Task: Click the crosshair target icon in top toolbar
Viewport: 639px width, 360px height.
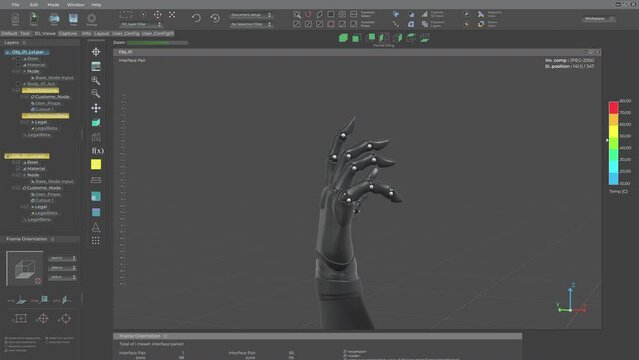Action: (x=157, y=15)
